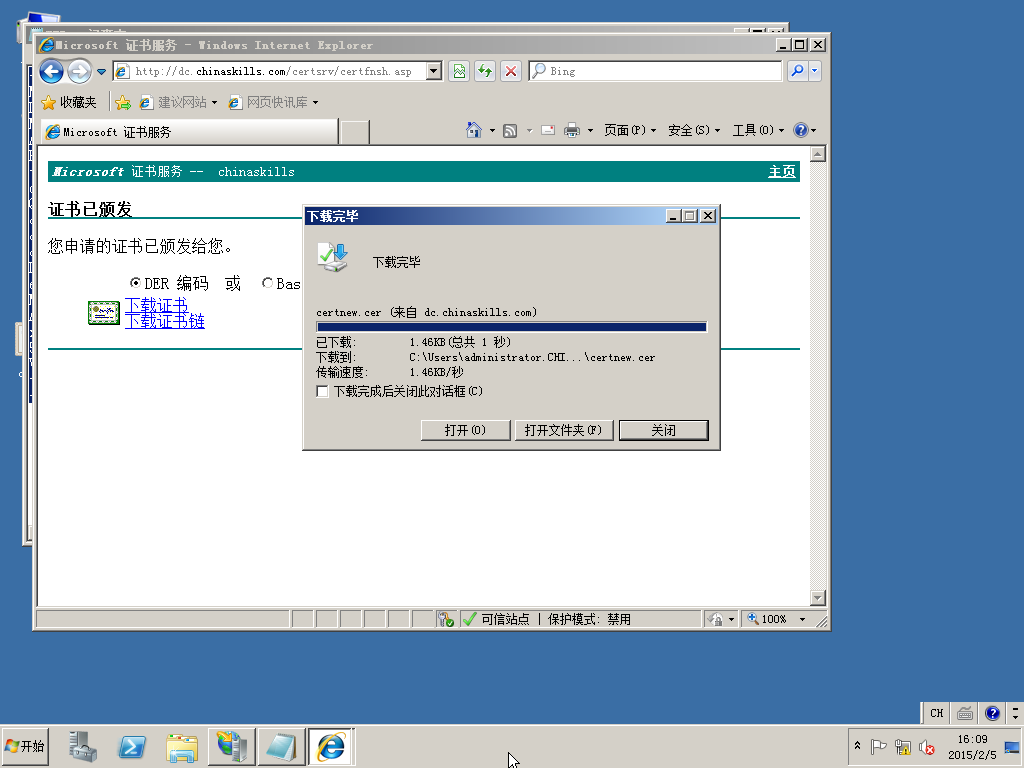The image size is (1024, 768).
Task: Open Server Manager from the taskbar
Action: [83, 746]
